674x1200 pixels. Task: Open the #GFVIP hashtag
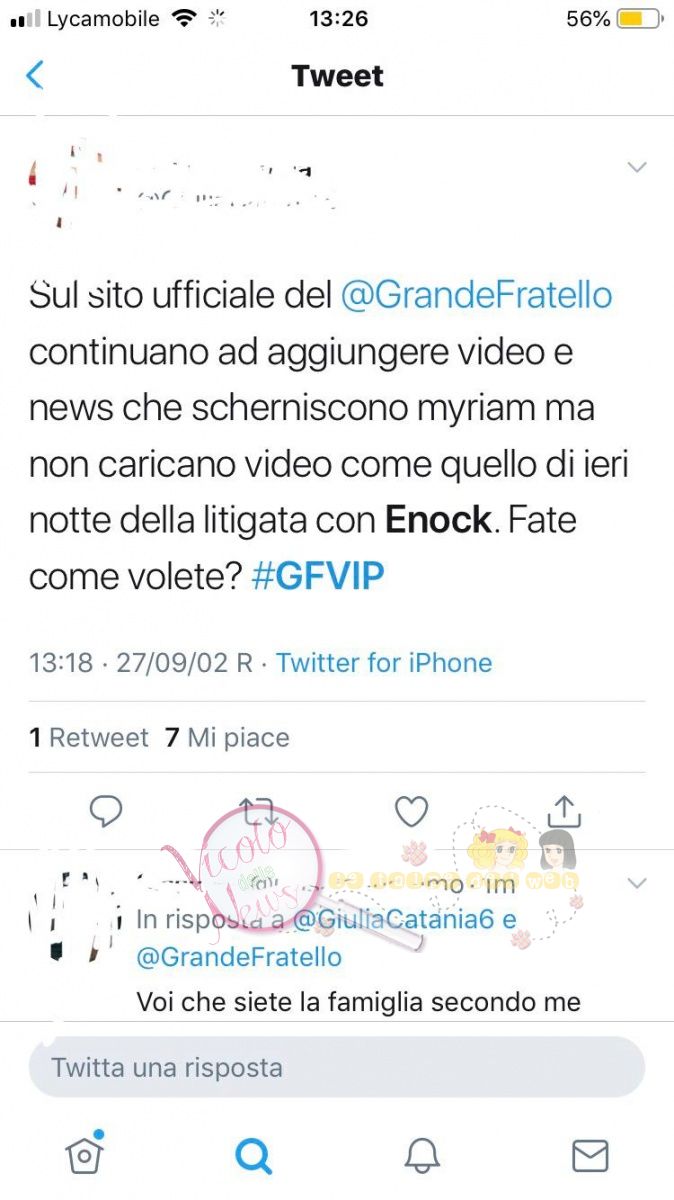[318, 577]
